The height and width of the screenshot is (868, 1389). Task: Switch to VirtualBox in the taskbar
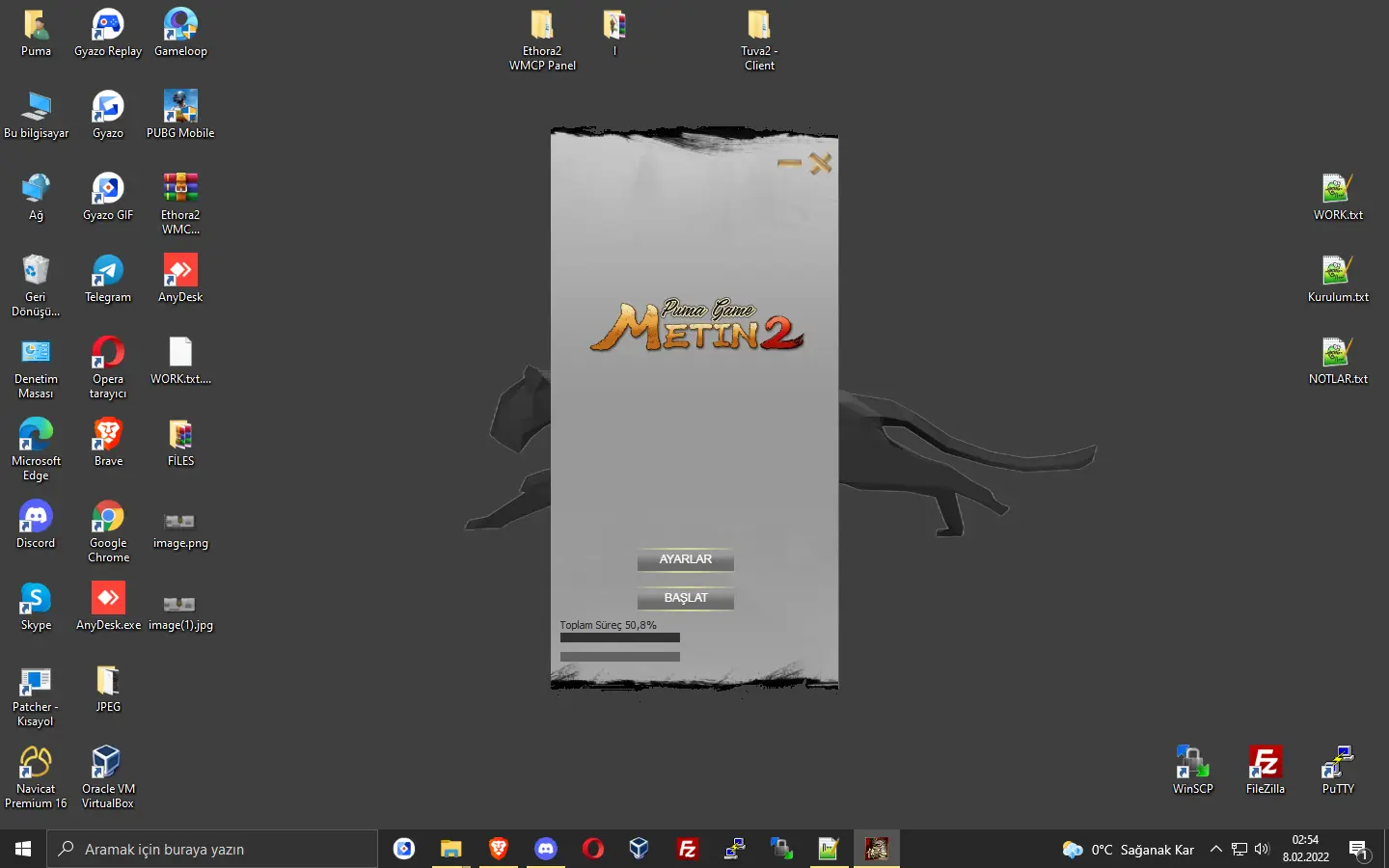(x=639, y=849)
